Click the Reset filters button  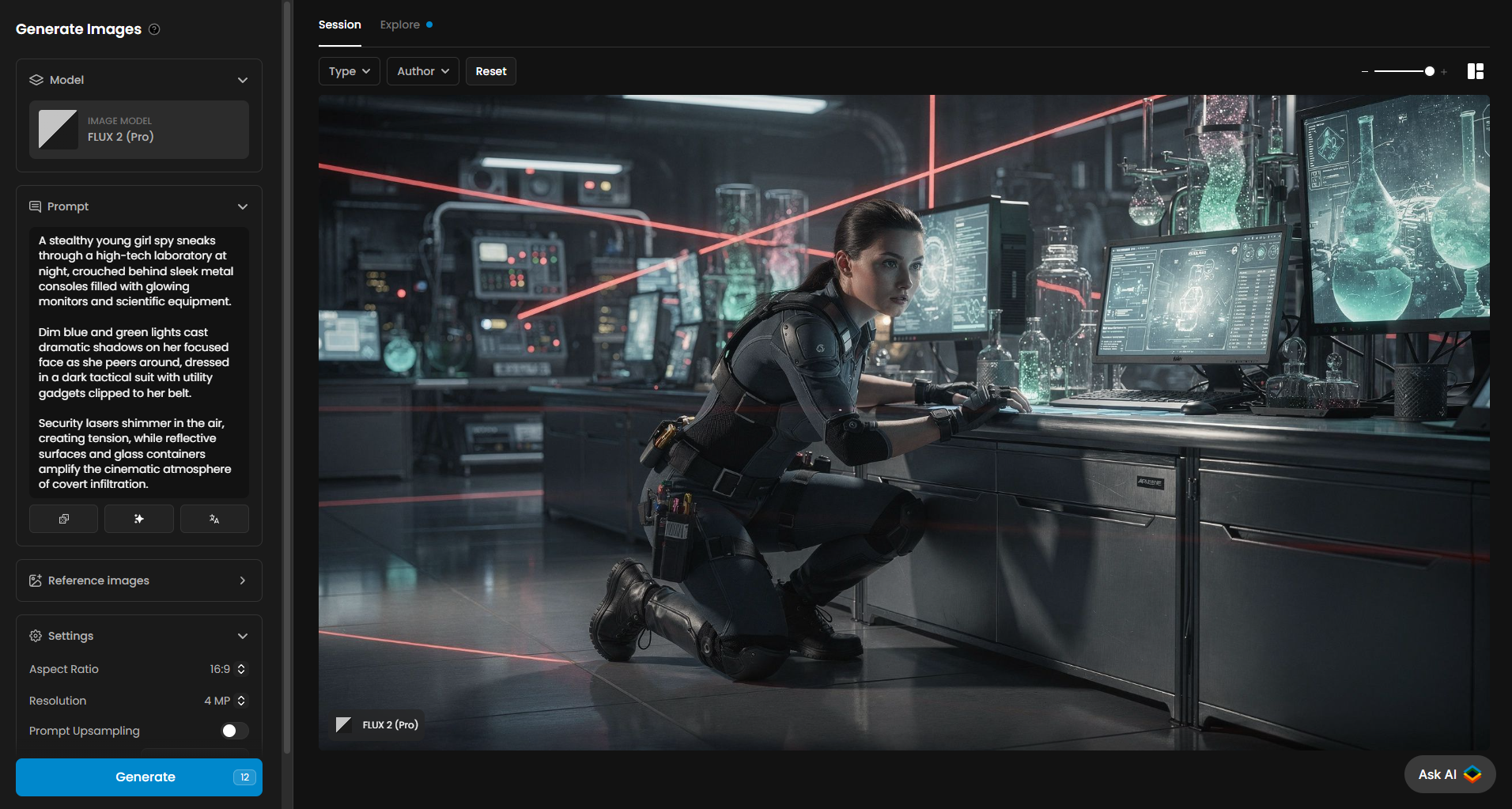(490, 71)
